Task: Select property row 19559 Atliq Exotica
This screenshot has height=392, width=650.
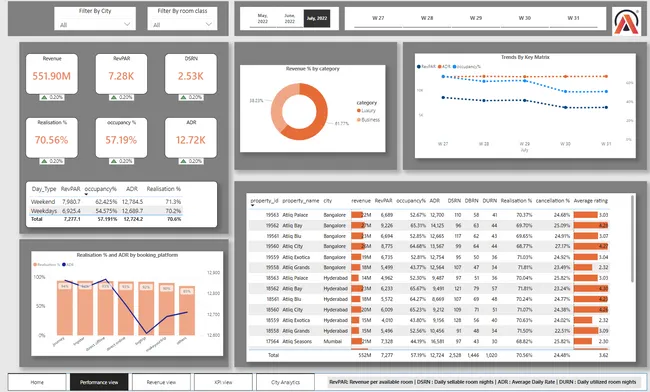Action: 429,257
